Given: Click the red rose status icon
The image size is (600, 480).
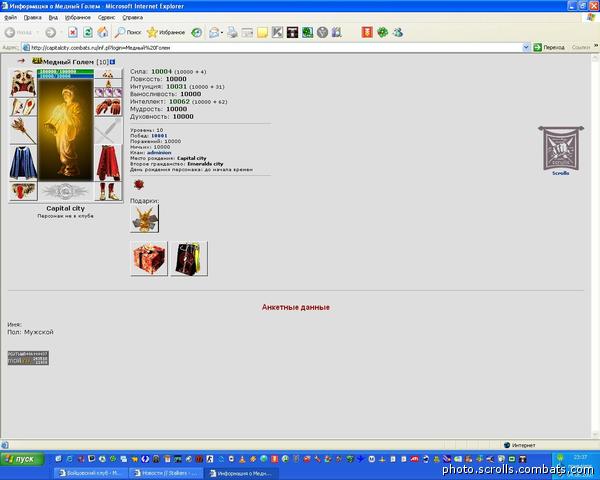Looking at the screenshot, I should (139, 185).
